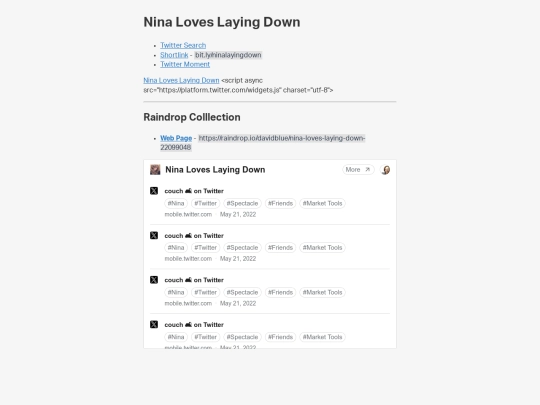
Task: Select #Twitter tag in third bookmark
Action: point(206,292)
